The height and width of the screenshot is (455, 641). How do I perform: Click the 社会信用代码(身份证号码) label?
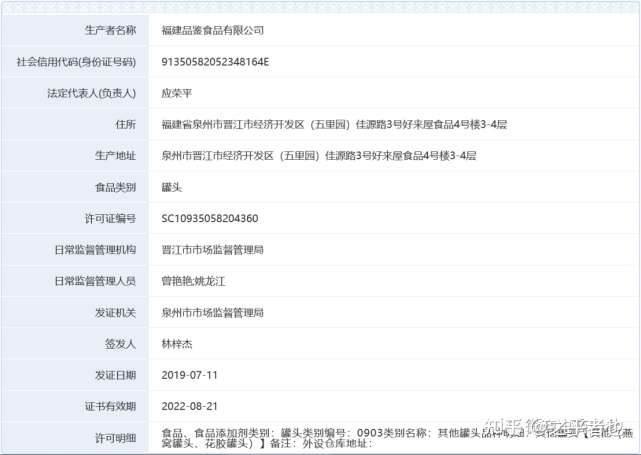click(76, 62)
